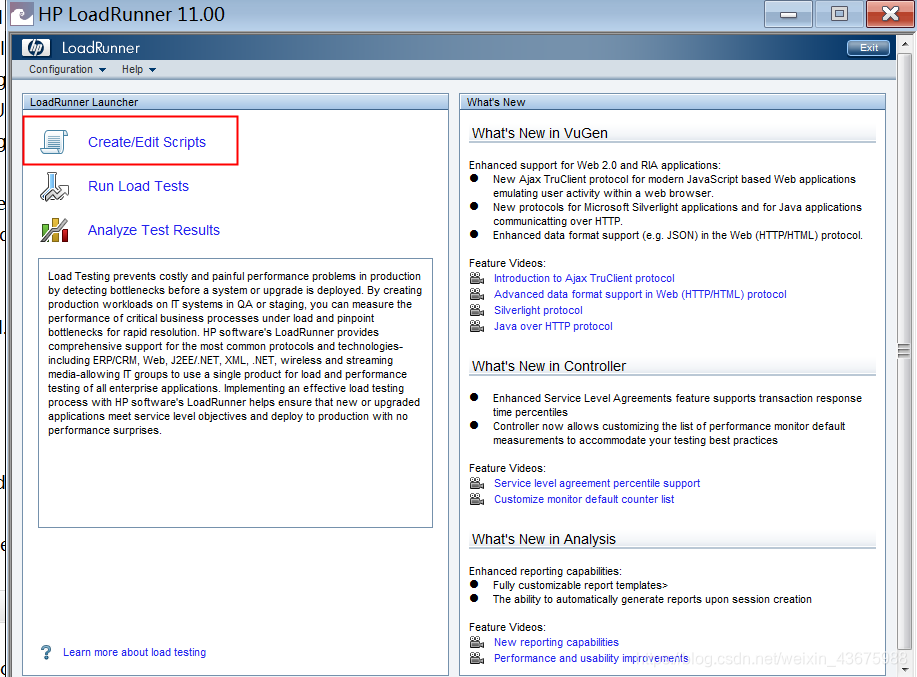Close the HP LoadRunner window
Screen dimensions: 917x677
point(890,14)
